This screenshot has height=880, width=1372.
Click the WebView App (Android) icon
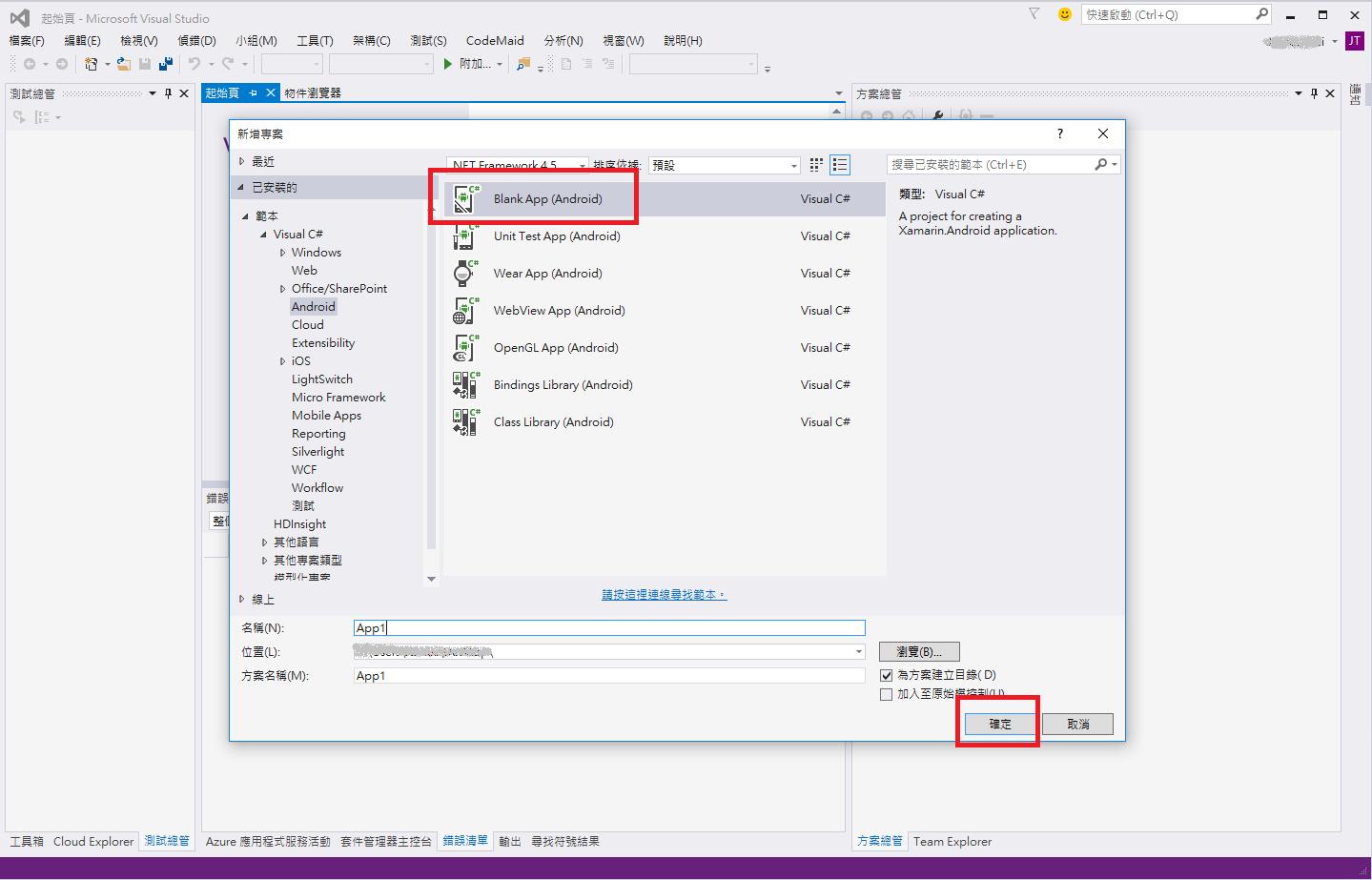[465, 310]
